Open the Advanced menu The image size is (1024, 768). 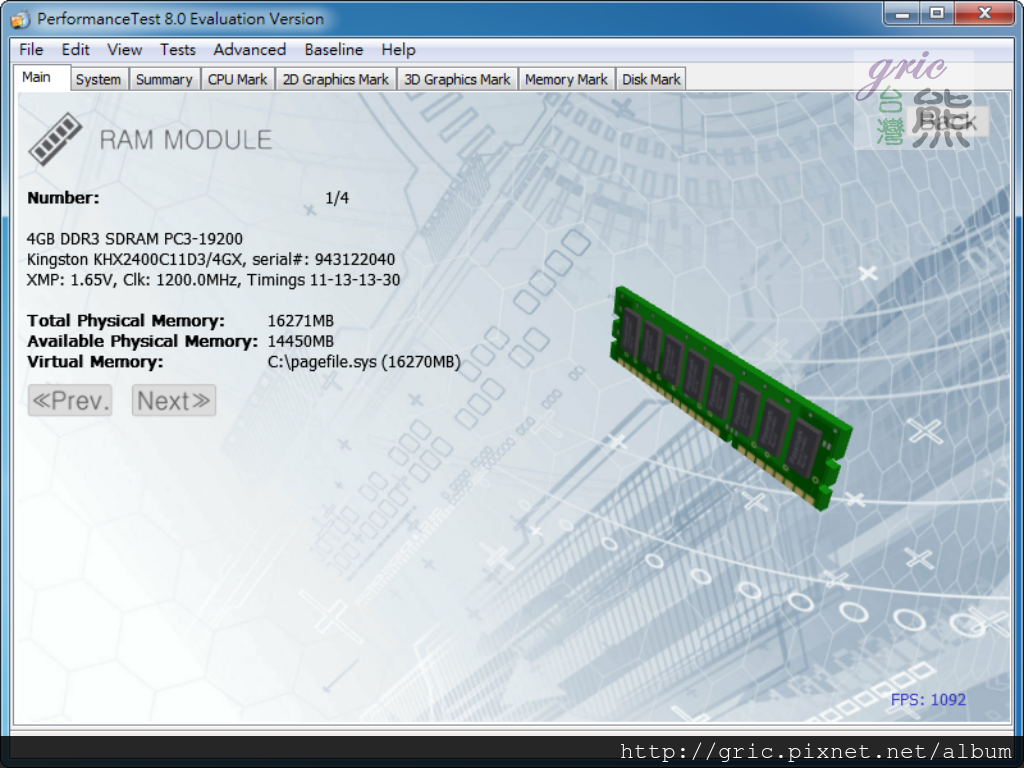coord(249,50)
